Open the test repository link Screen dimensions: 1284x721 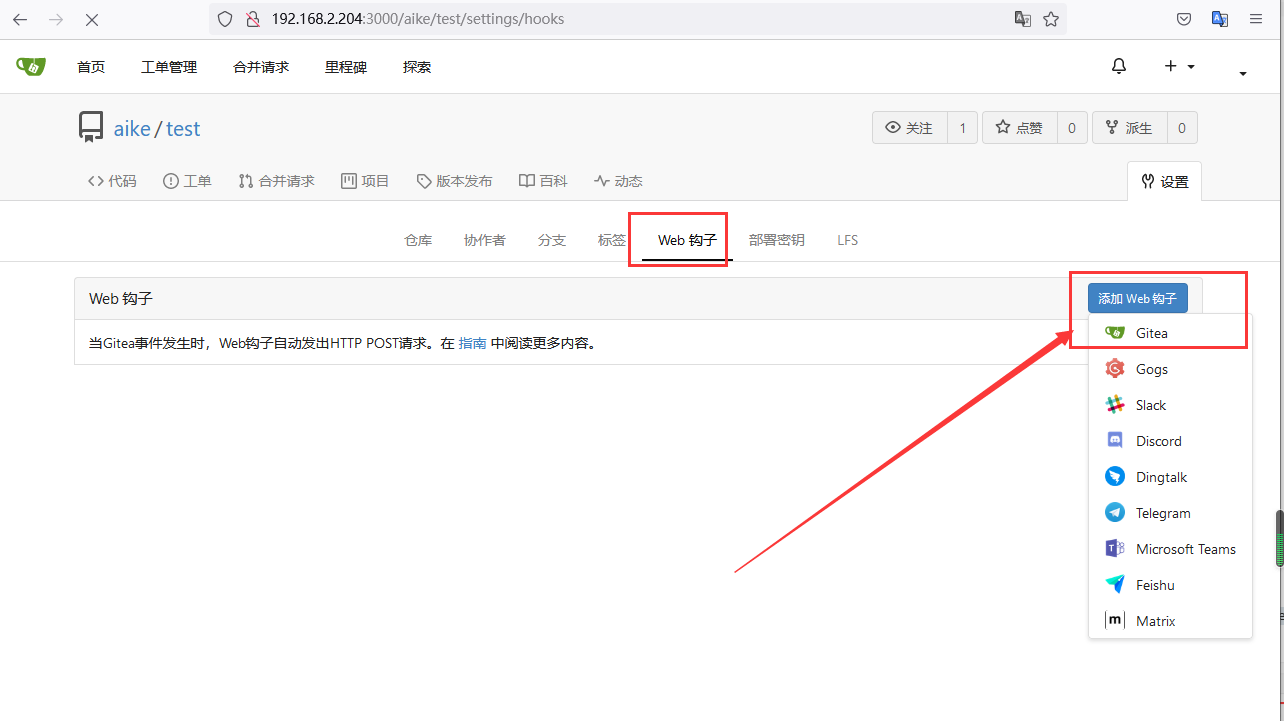click(183, 129)
